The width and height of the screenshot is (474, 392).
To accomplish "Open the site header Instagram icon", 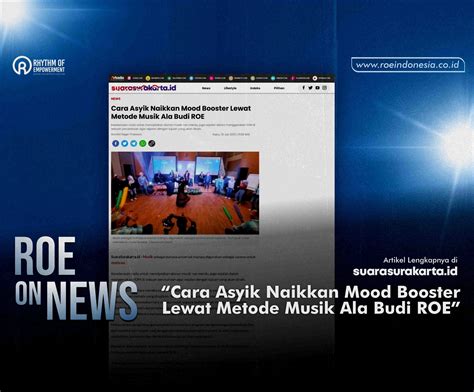I will pyautogui.click(x=324, y=88).
